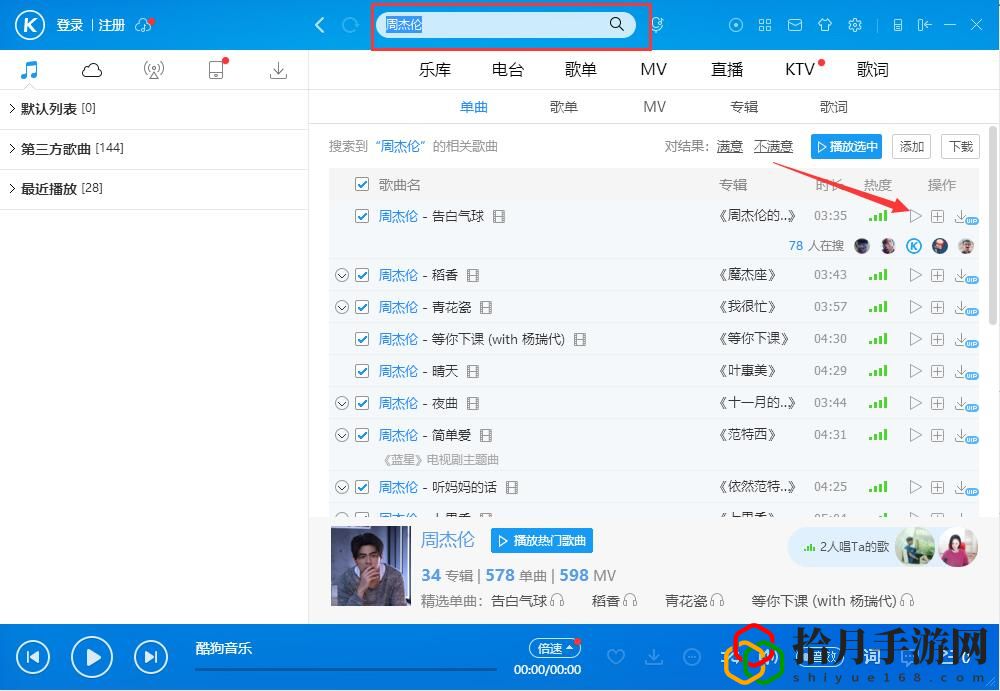Uncheck the 告白气球 checkbox

362,216
